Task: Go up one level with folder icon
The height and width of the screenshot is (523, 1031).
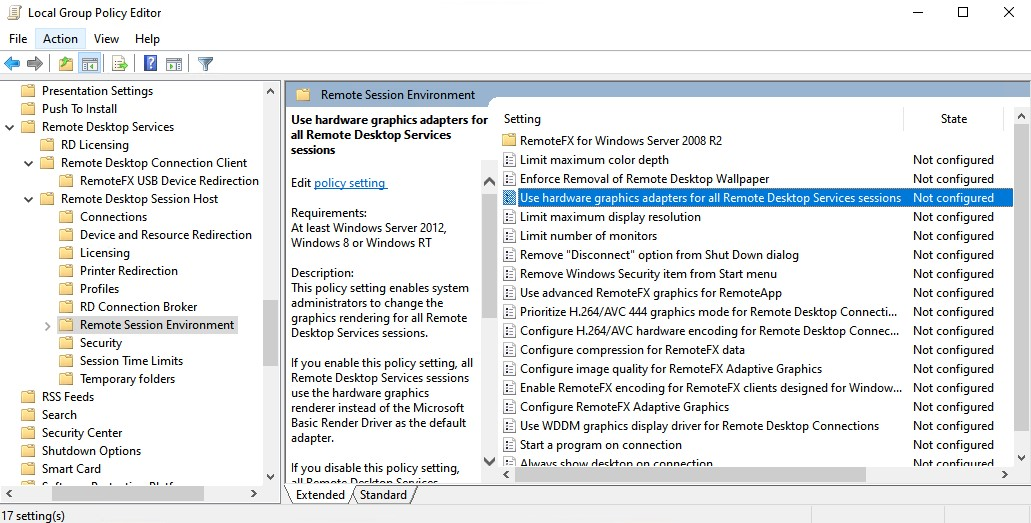Action: (x=66, y=64)
